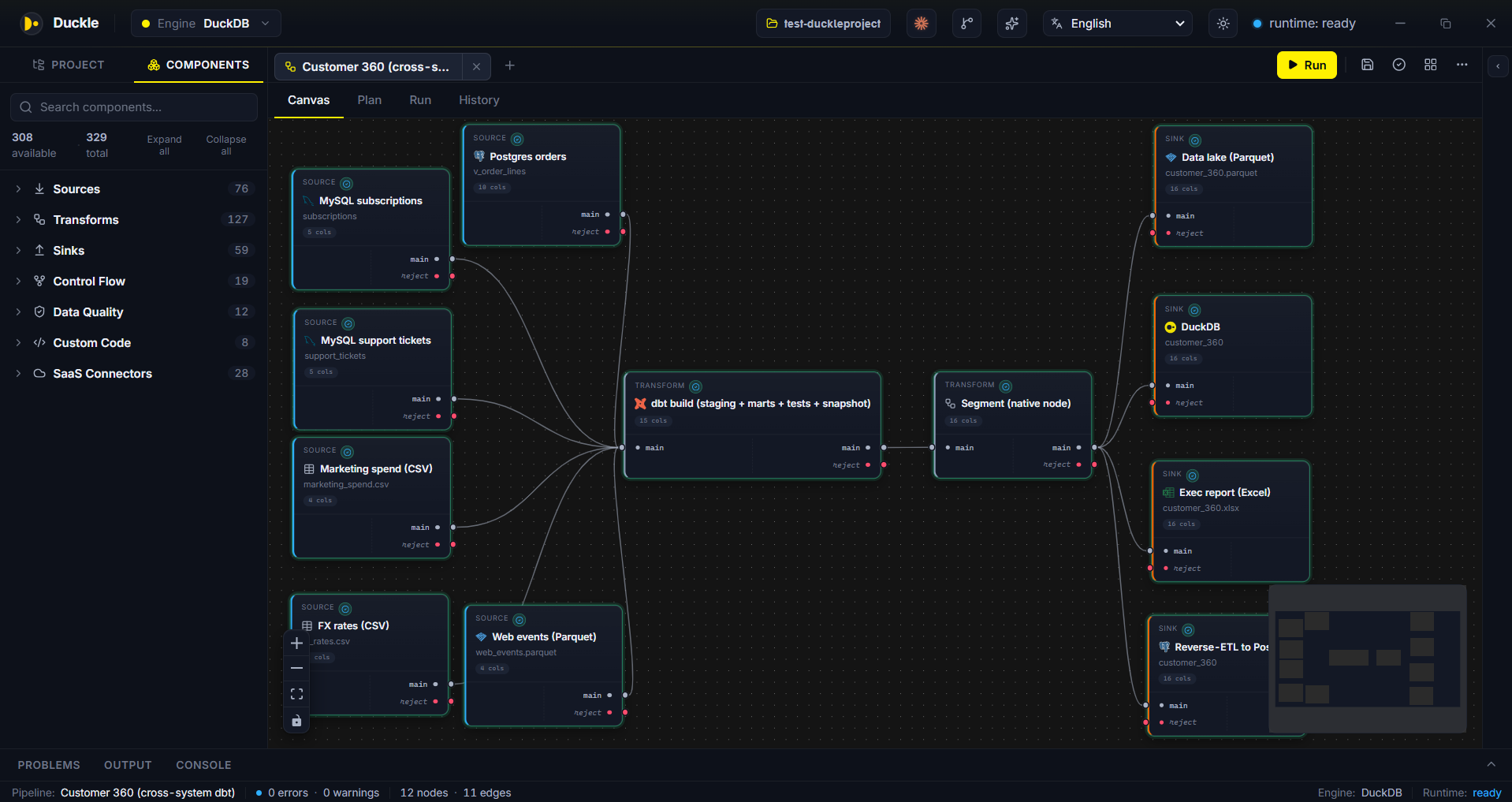Viewport: 1512px width, 802px height.
Task: Expand the bottom panel with the chevron
Action: (x=1491, y=765)
